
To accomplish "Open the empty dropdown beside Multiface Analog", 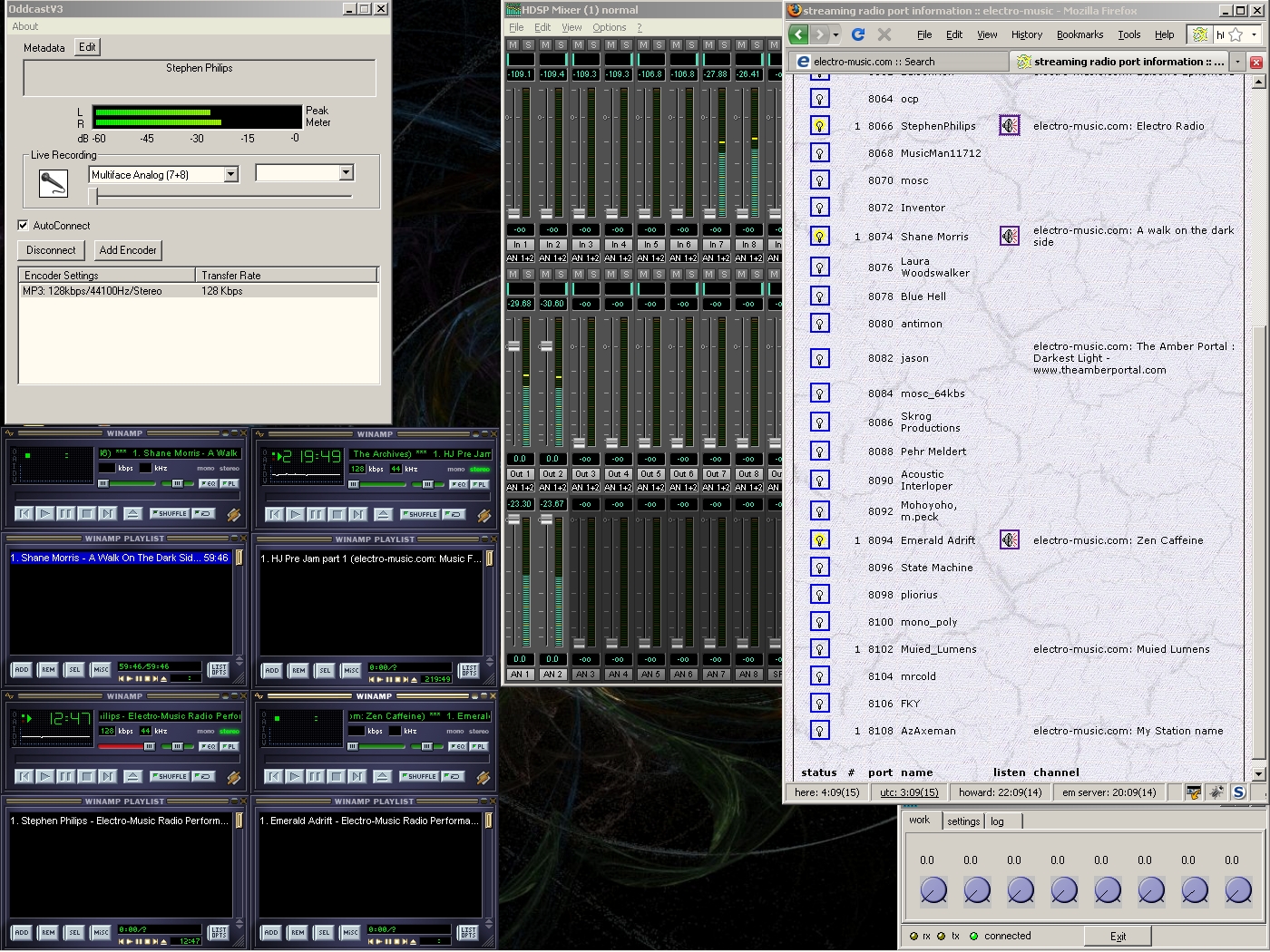I will [346, 172].
